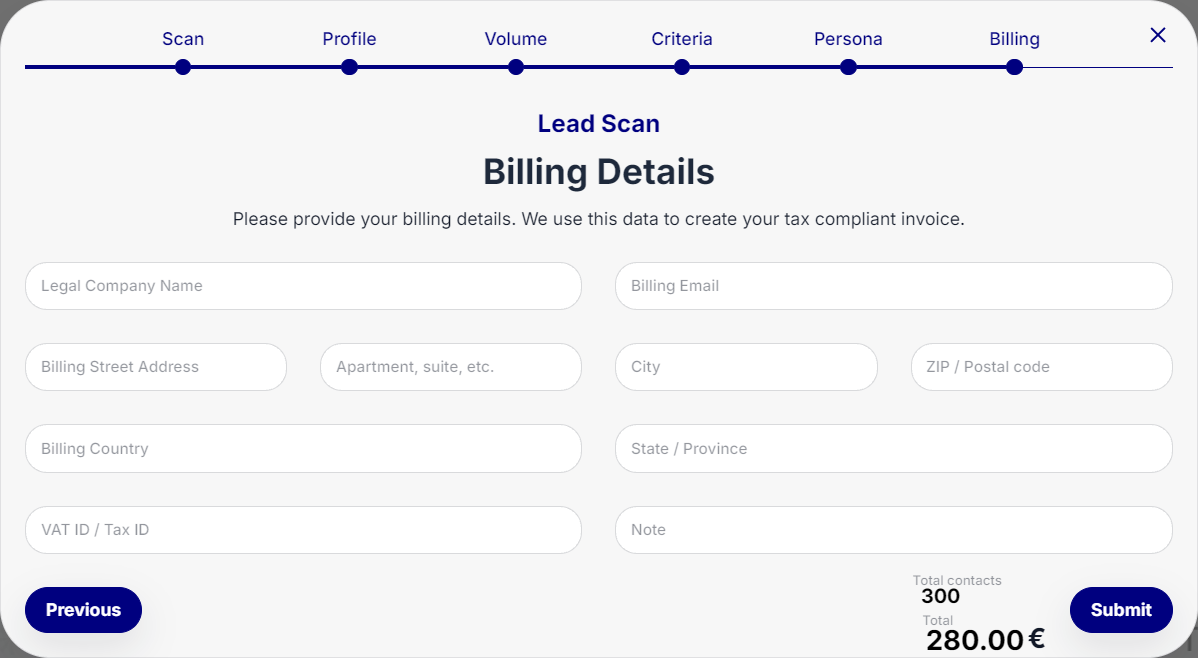Click the ZIP / Postal code field

(x=1041, y=367)
